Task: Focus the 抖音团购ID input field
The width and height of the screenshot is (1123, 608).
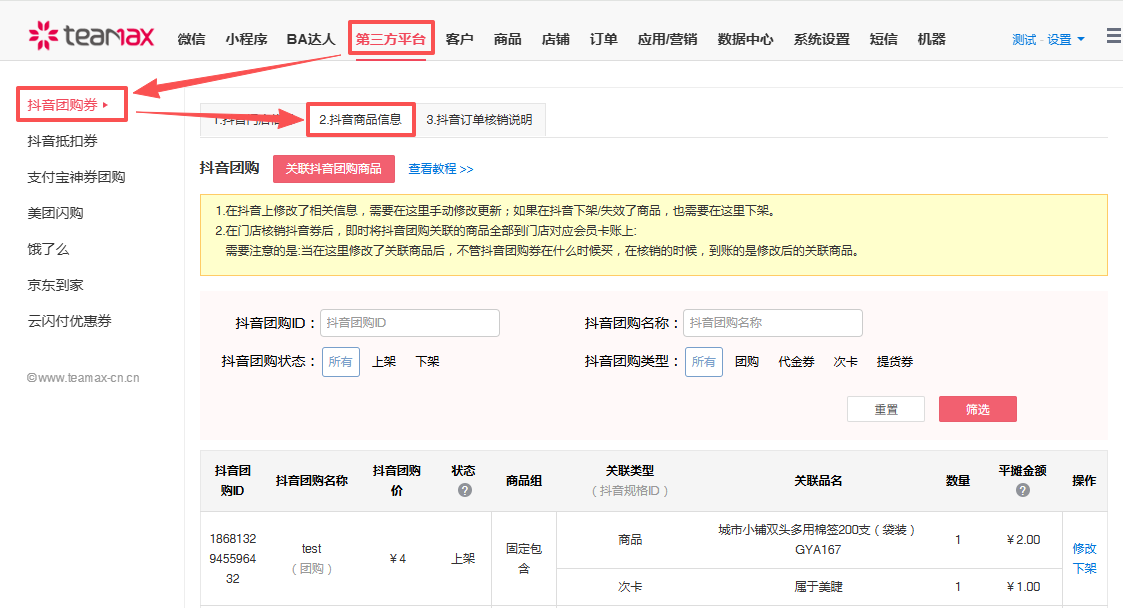Action: 410,323
